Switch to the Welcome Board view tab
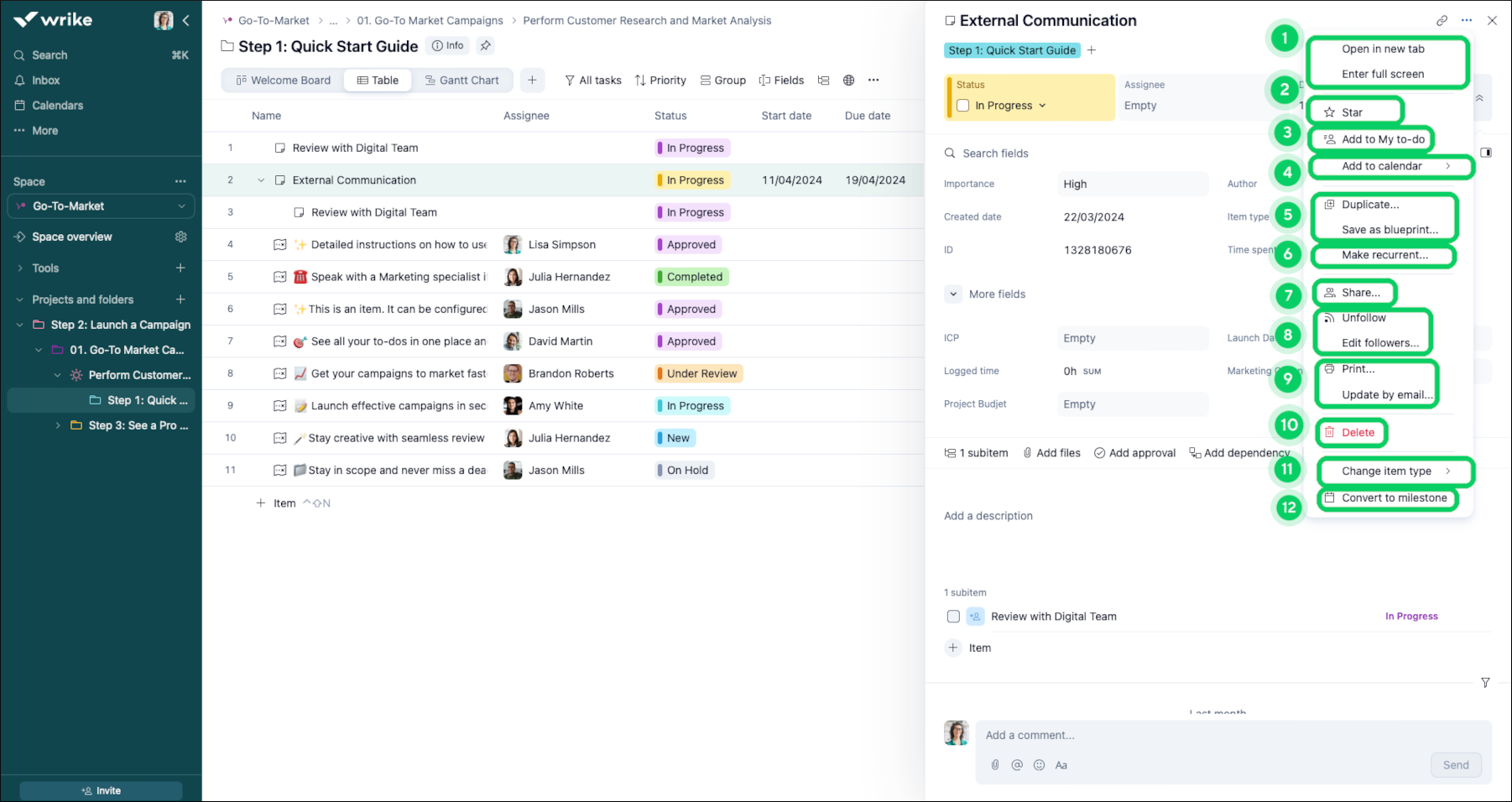The width and height of the screenshot is (1512, 802). pos(283,80)
